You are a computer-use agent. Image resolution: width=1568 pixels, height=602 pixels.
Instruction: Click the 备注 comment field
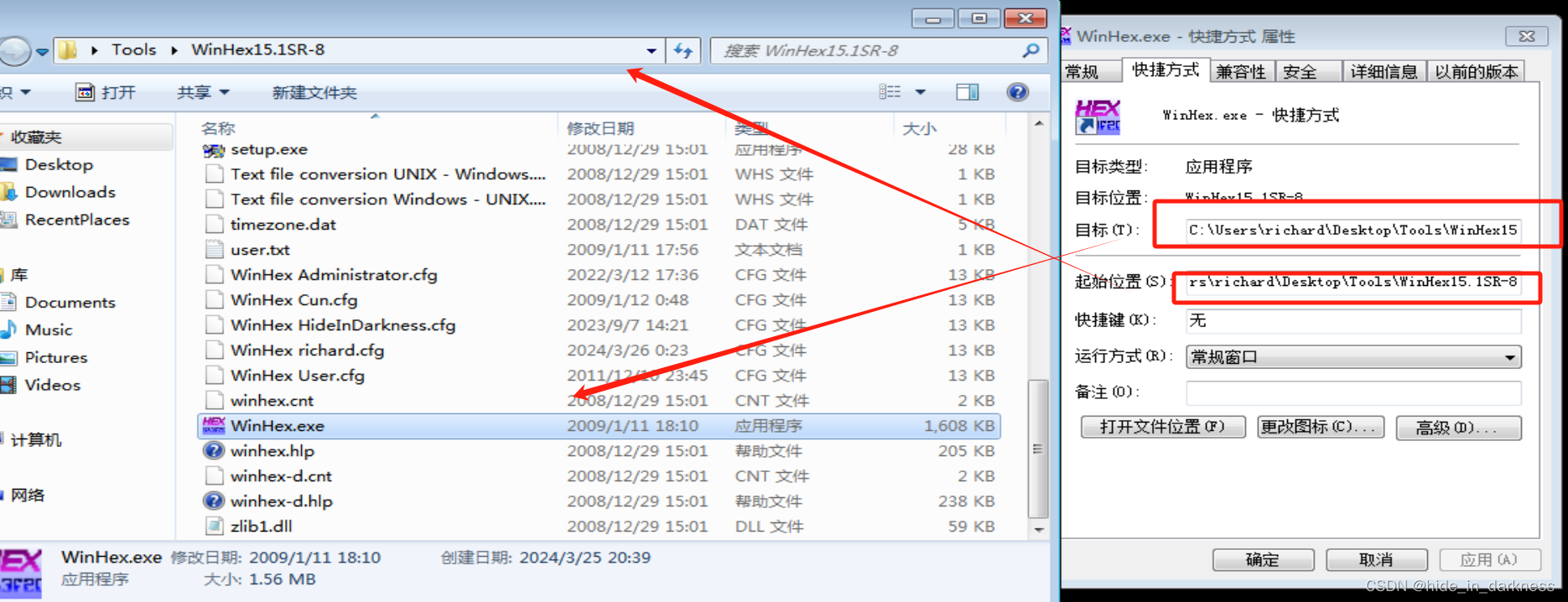[1353, 392]
